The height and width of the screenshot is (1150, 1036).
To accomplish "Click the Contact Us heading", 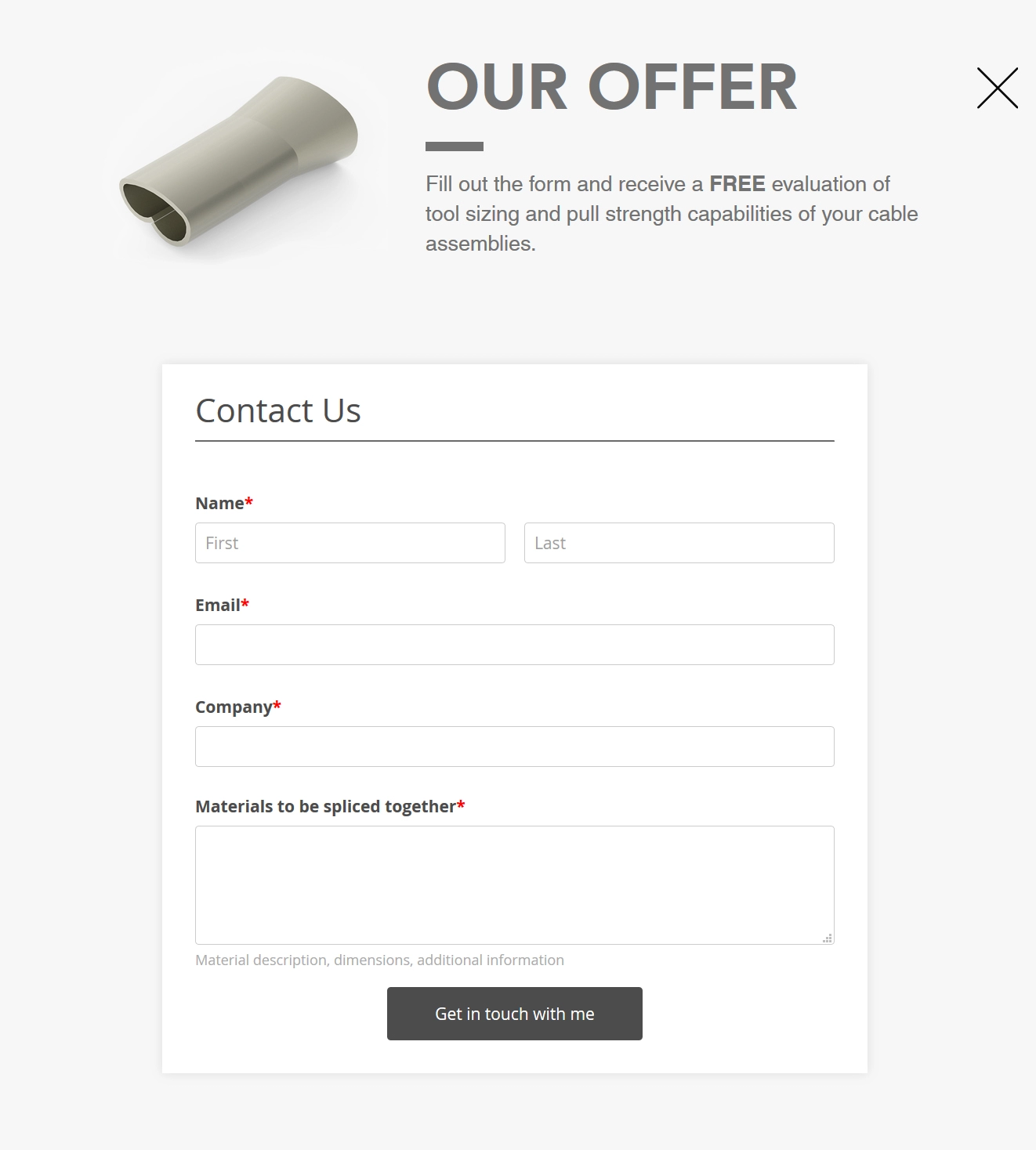I will point(278,410).
